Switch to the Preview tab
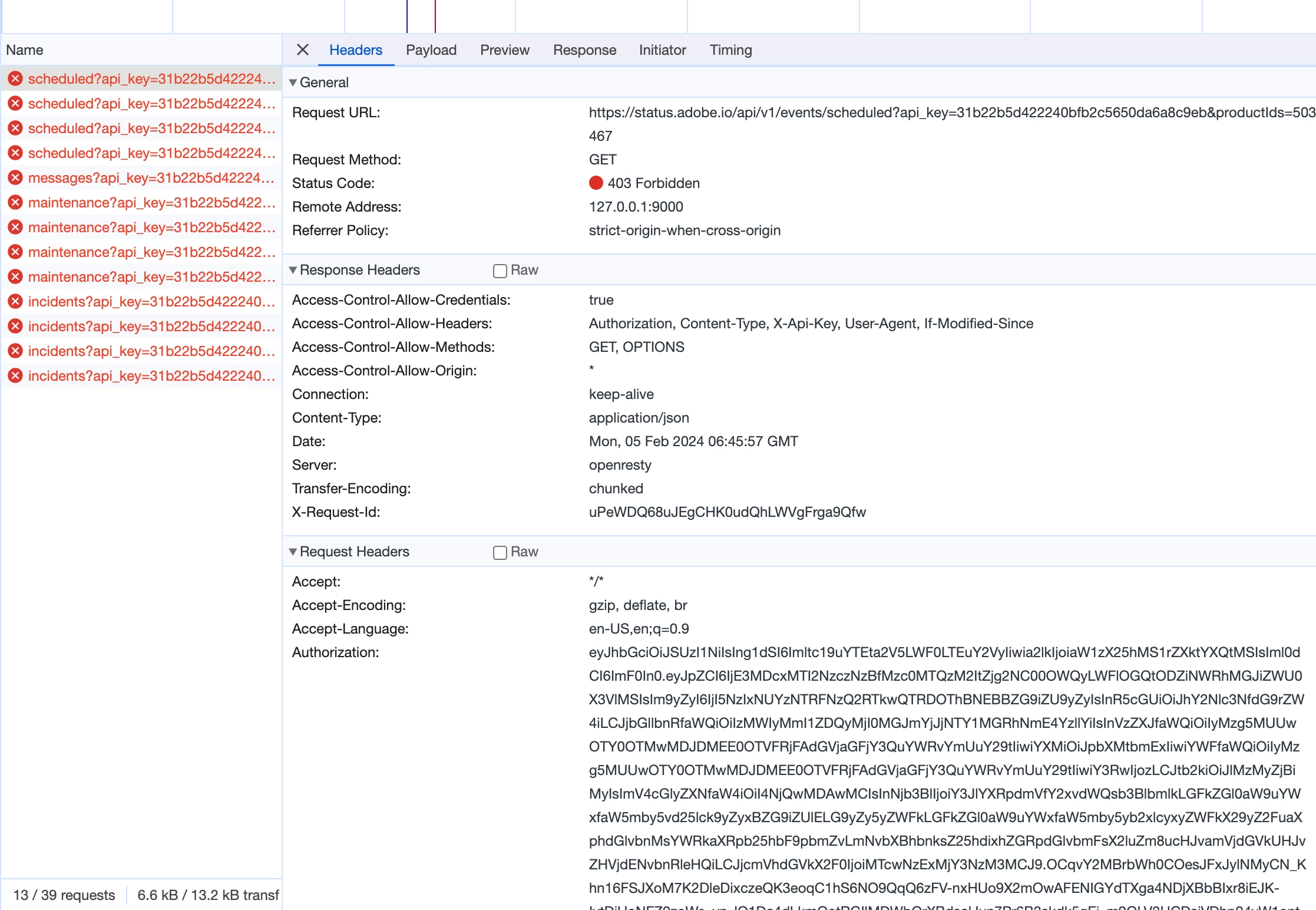The width and height of the screenshot is (1316, 910). [504, 50]
